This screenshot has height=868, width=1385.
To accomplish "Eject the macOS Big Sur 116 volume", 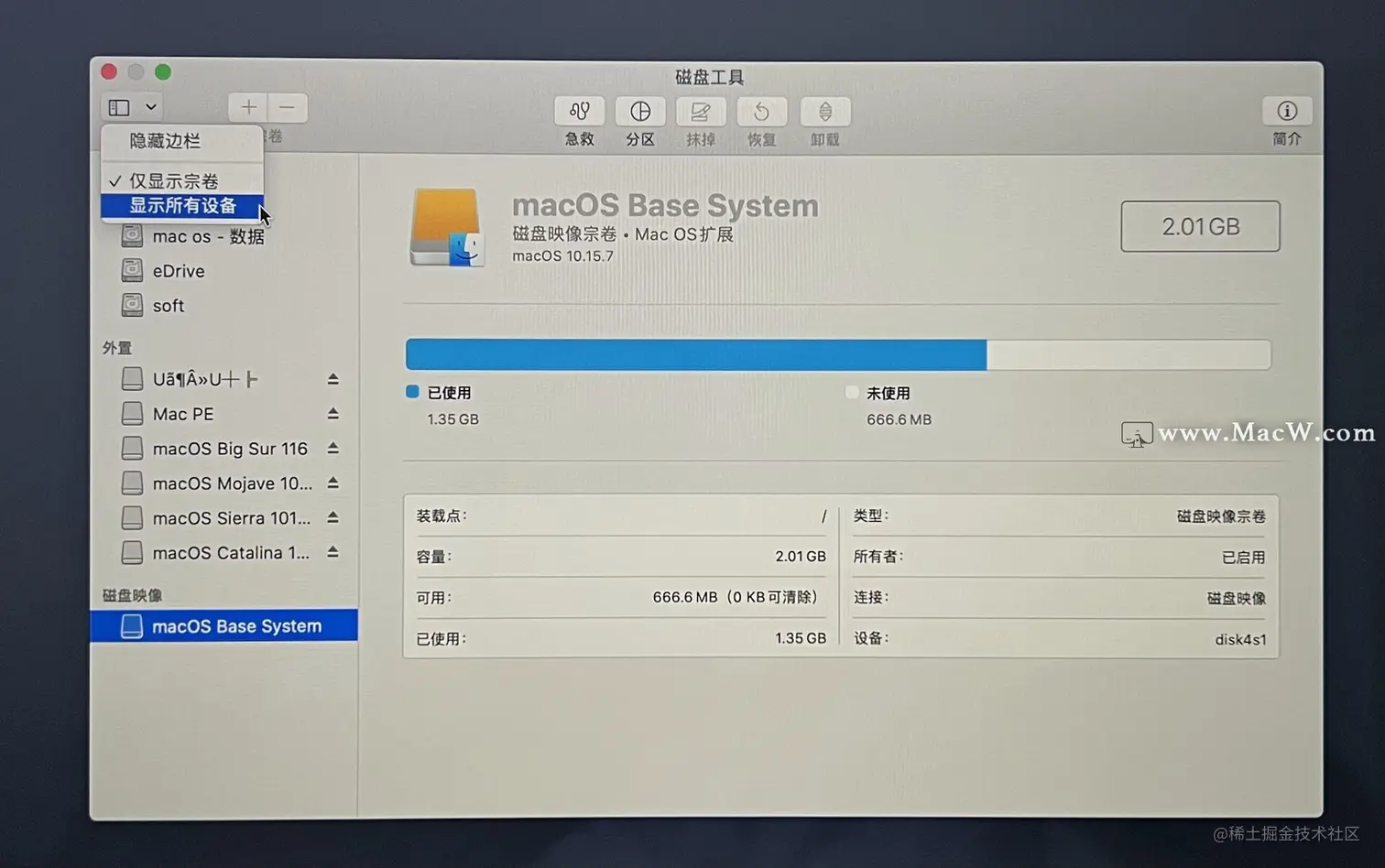I will click(333, 449).
